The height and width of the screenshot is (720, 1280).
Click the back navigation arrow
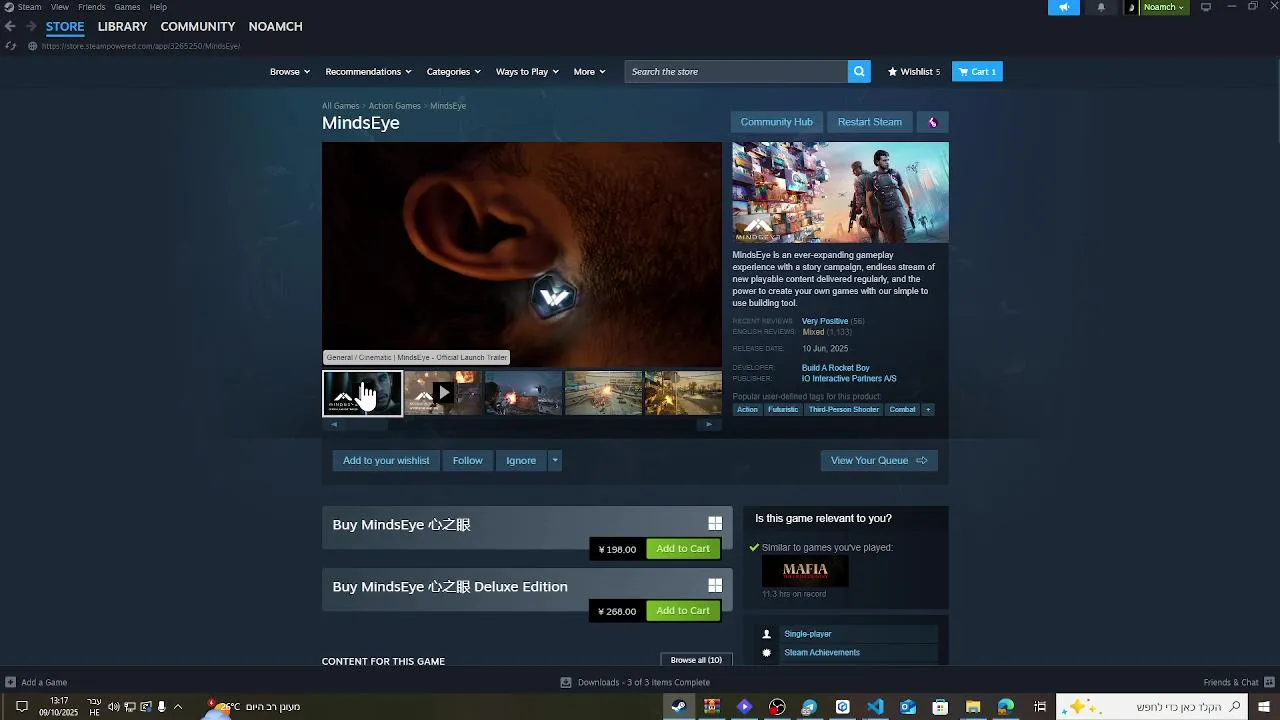point(10,27)
